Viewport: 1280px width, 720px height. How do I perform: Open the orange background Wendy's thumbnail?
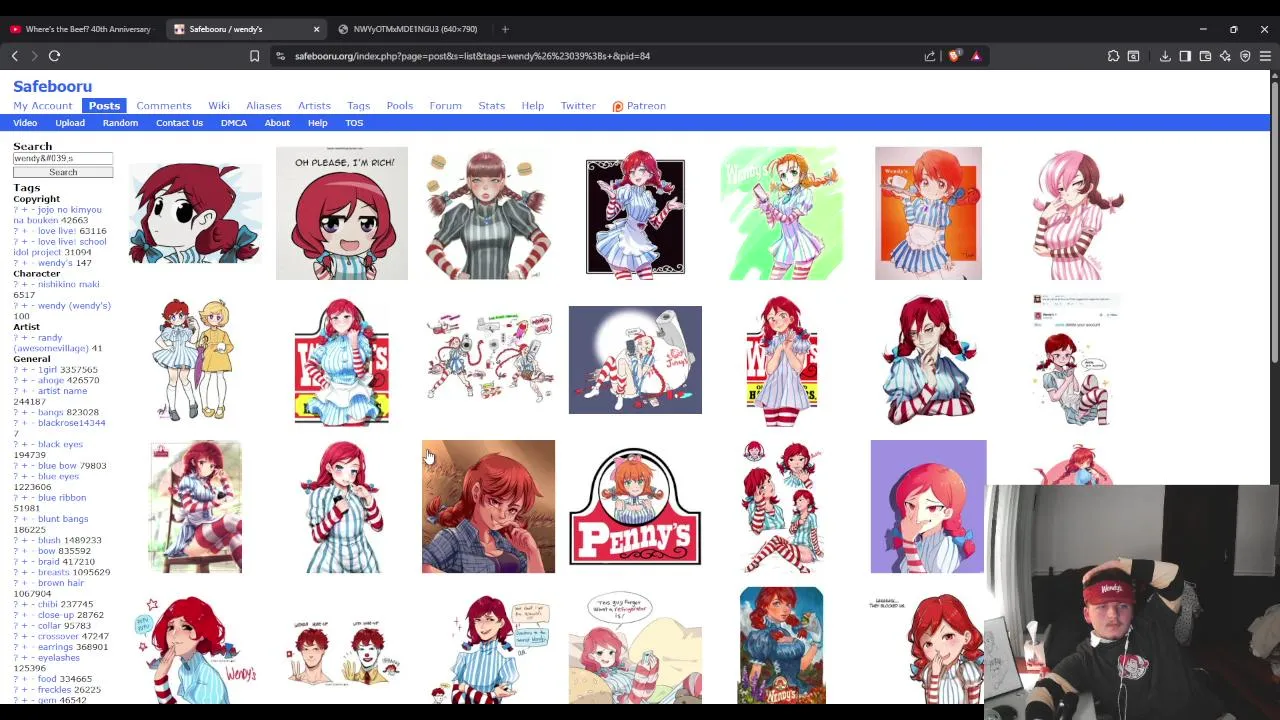928,213
